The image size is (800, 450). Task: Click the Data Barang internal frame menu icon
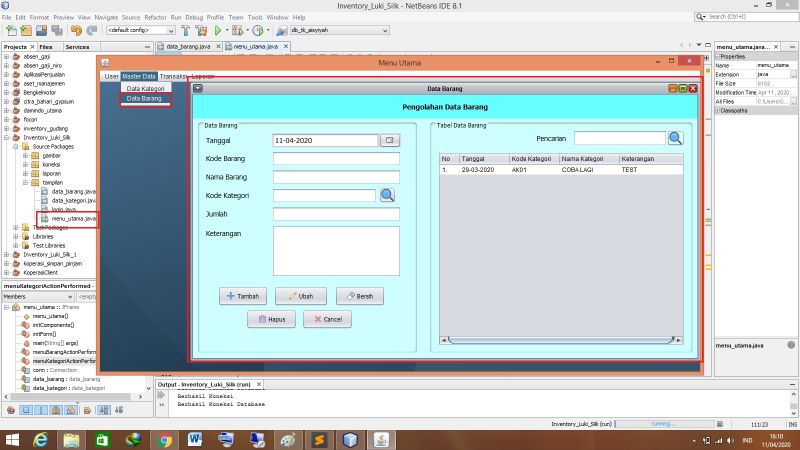pyautogui.click(x=198, y=88)
